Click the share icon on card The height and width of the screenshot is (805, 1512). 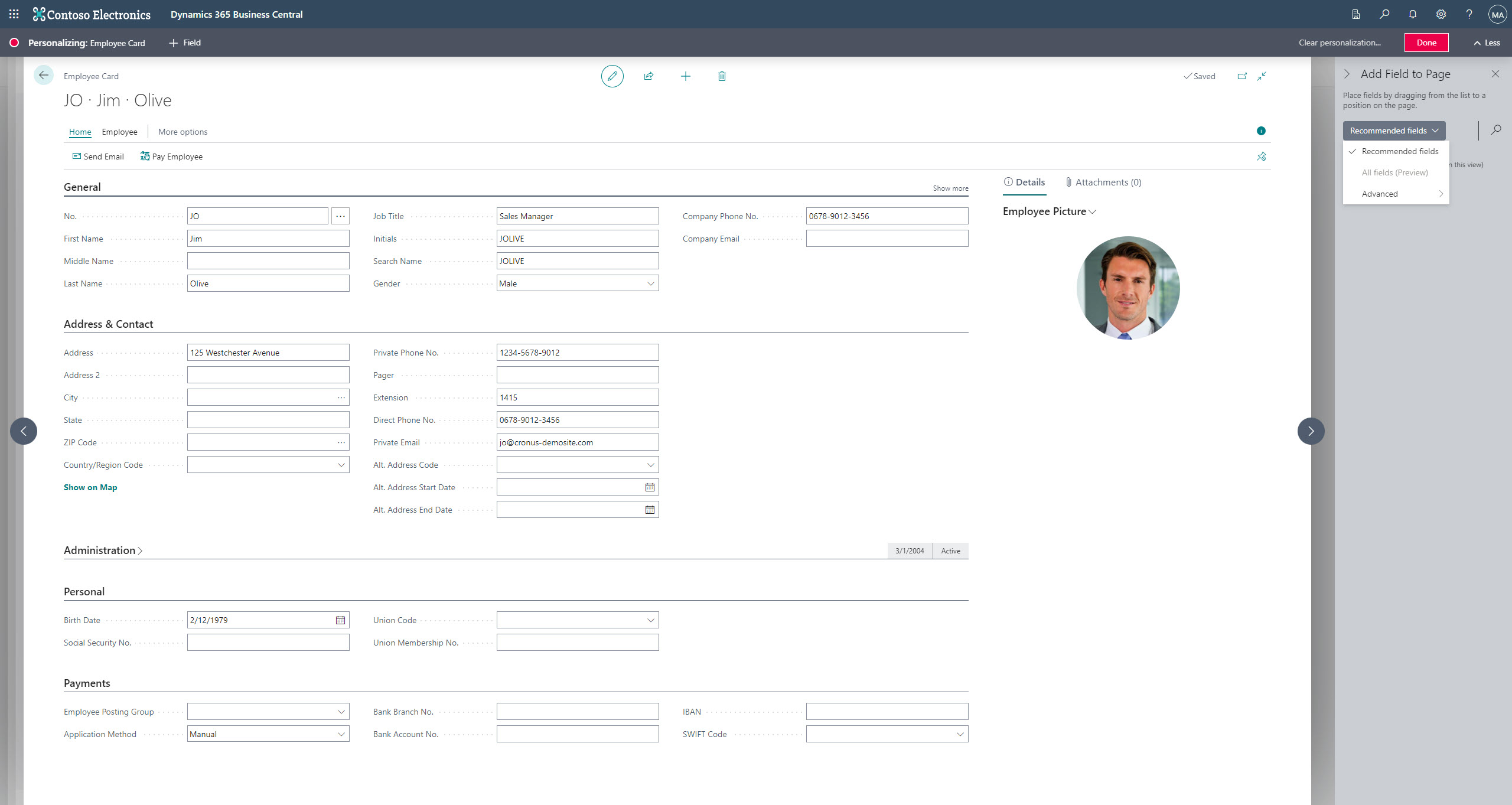(649, 76)
